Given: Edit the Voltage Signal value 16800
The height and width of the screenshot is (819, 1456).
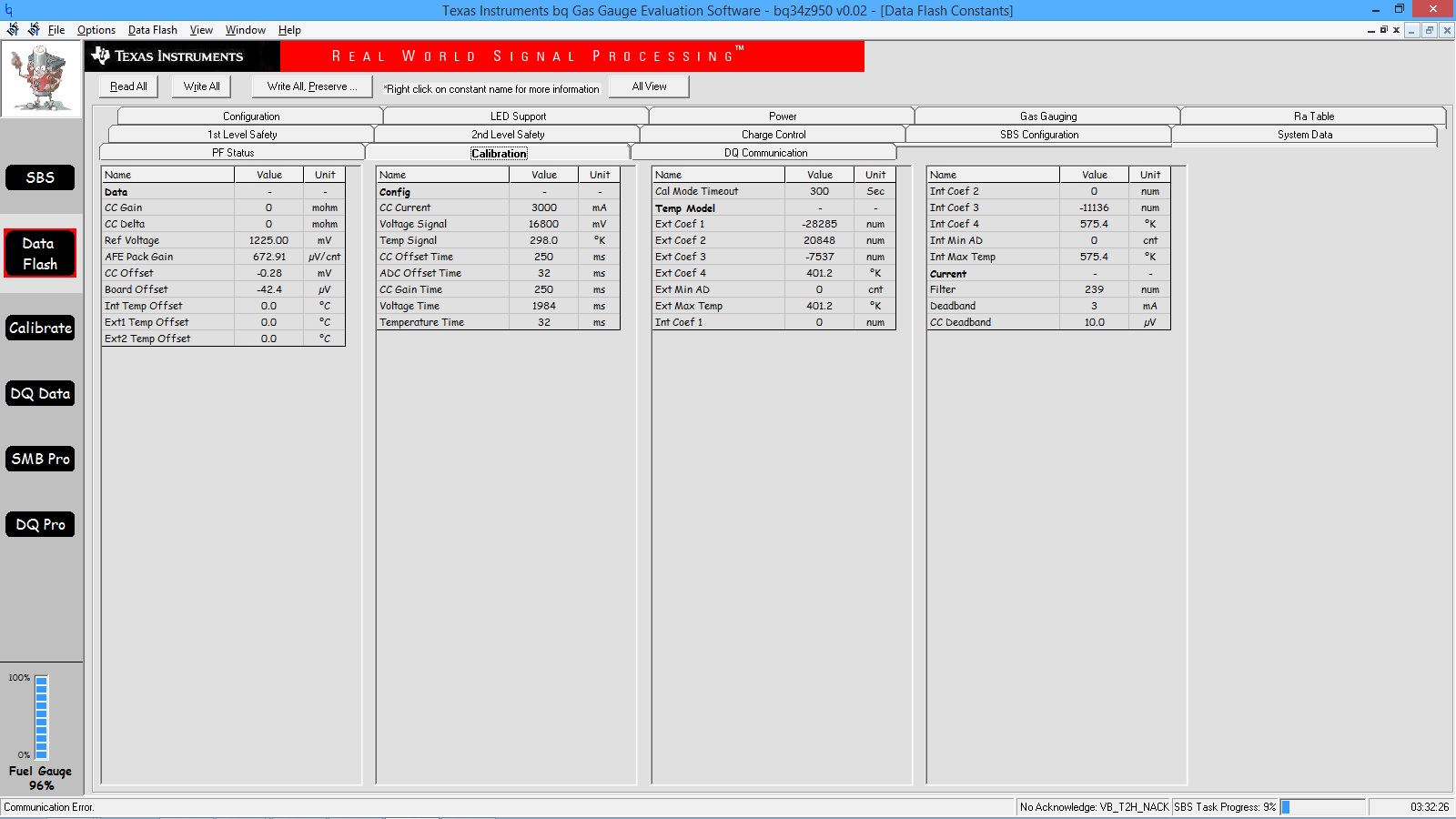Looking at the screenshot, I should tap(543, 224).
